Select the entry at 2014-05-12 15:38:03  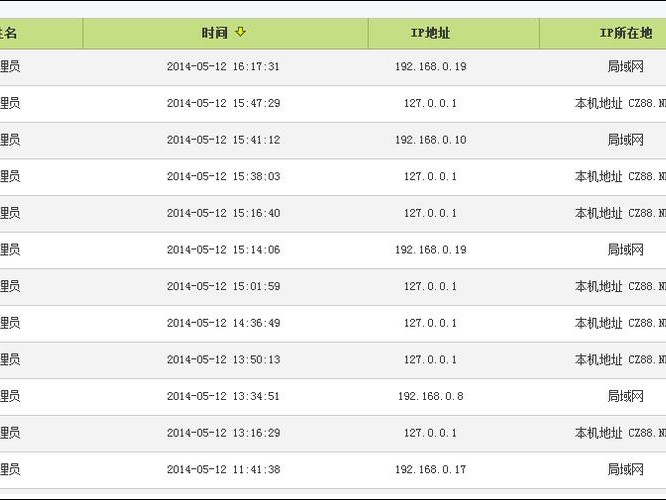(223, 176)
